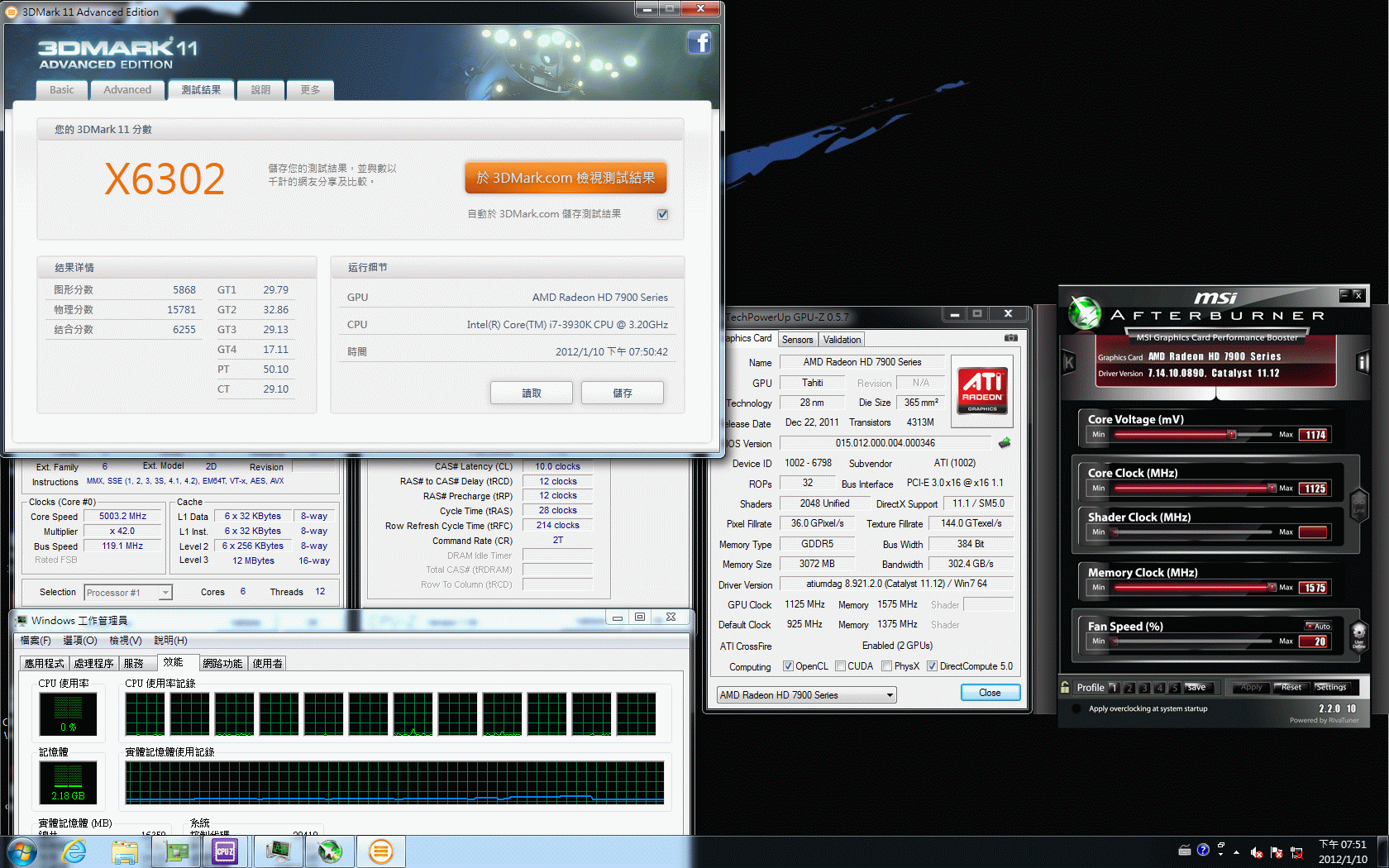Click the keyboard input method tray icon
1389x868 pixels.
pyautogui.click(x=1185, y=850)
